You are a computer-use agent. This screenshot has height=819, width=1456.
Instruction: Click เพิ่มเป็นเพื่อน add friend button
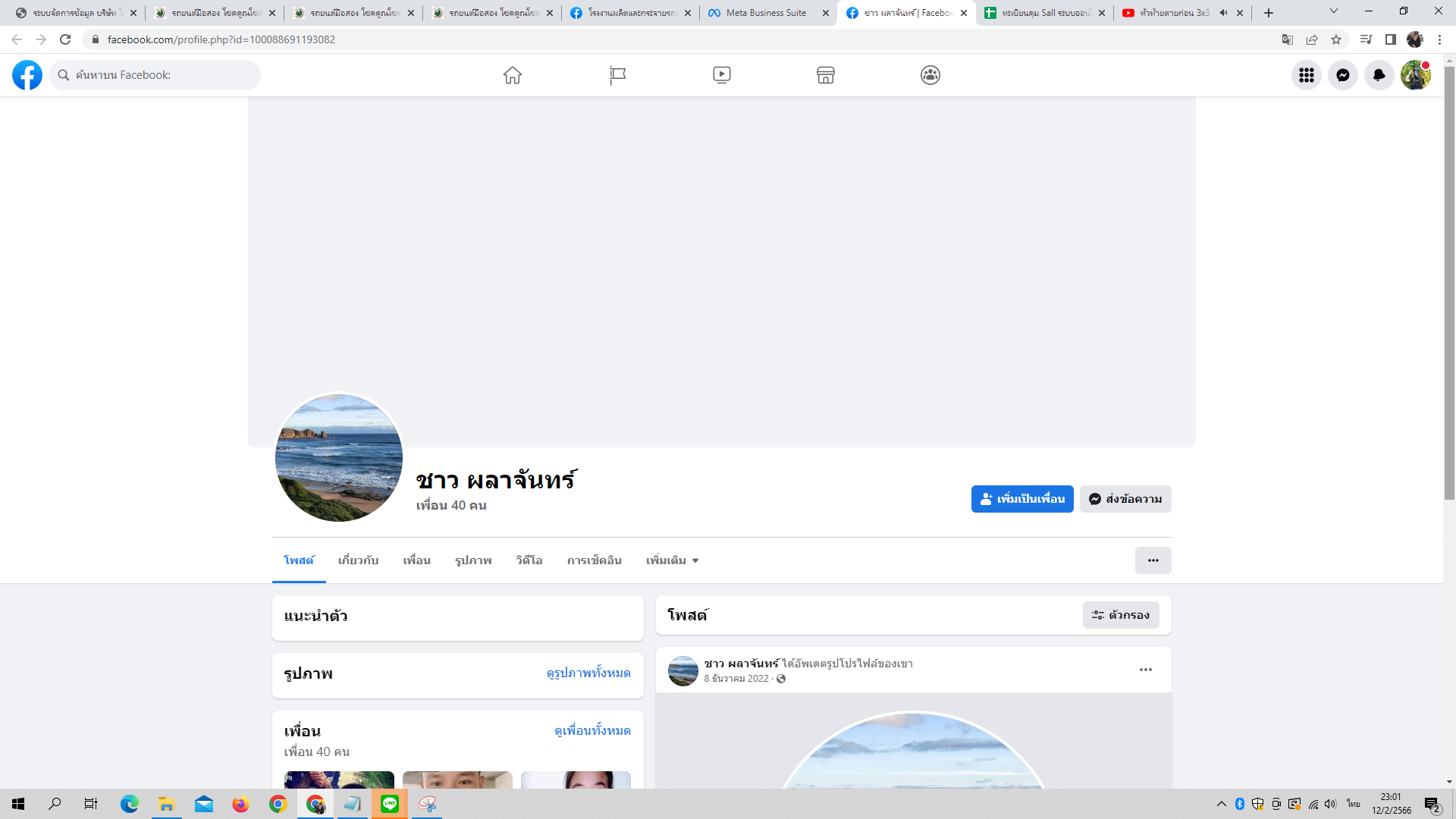coord(1021,499)
